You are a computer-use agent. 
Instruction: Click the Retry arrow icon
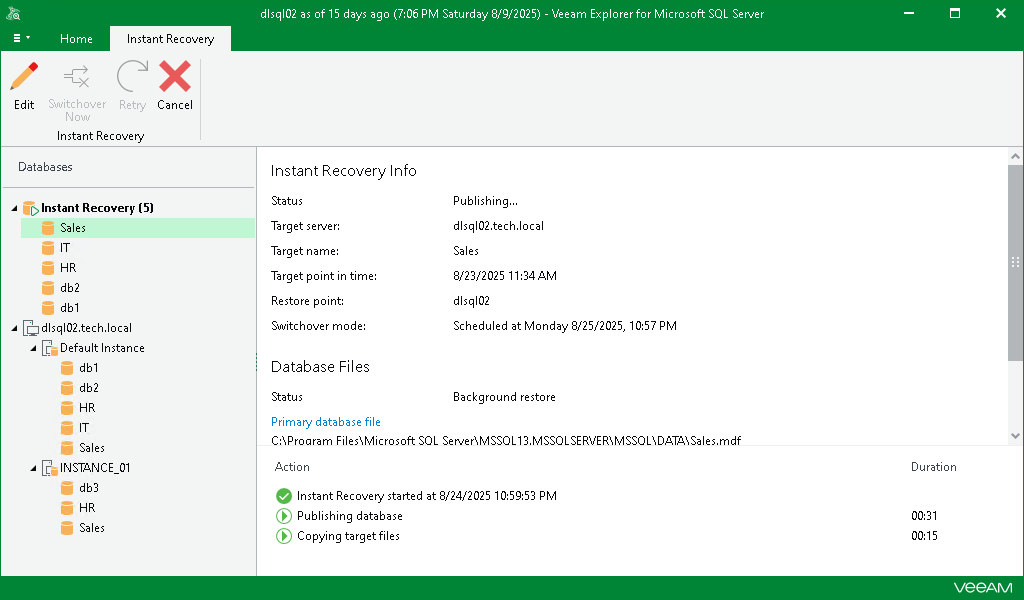point(132,79)
